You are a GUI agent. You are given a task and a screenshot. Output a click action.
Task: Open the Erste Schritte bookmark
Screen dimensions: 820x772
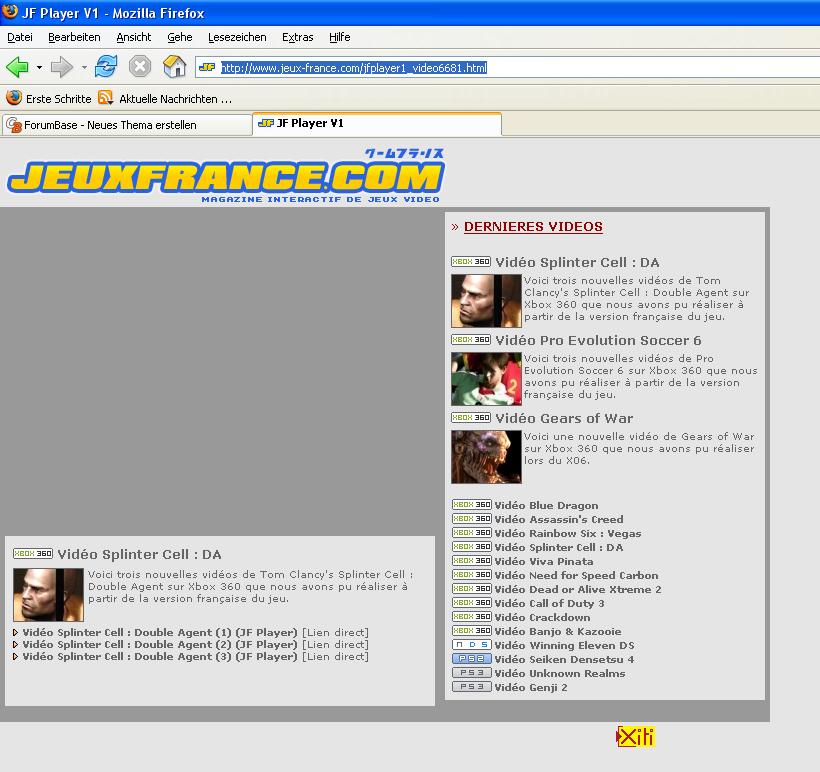49,98
